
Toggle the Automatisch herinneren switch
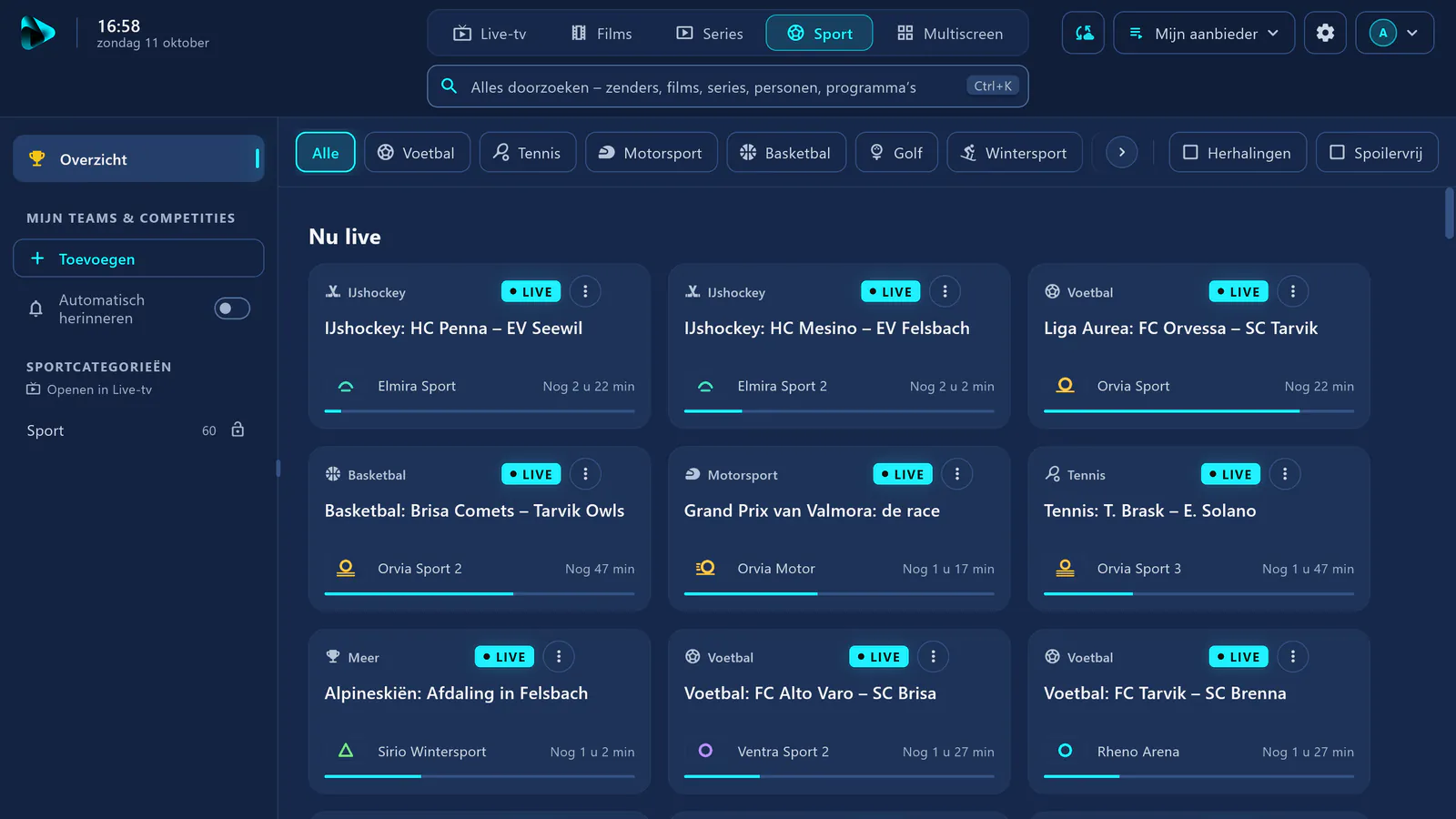pyautogui.click(x=232, y=308)
